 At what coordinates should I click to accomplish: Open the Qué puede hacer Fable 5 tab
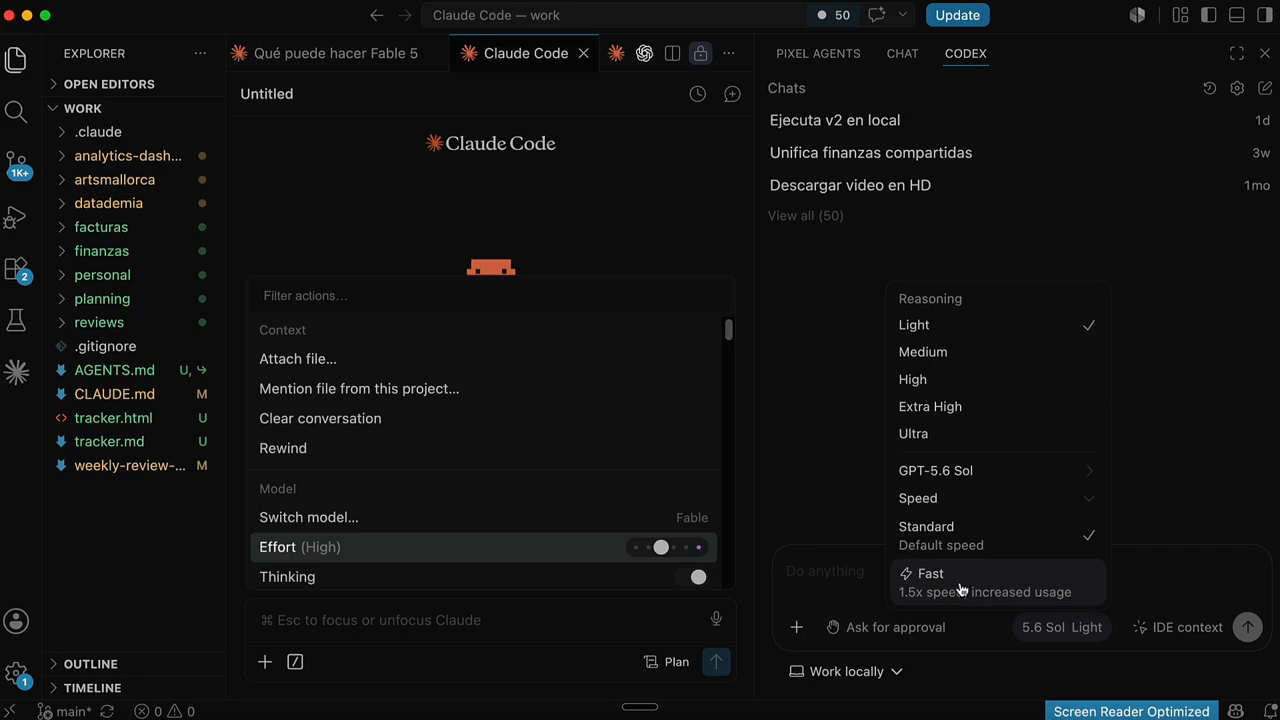pos(336,54)
